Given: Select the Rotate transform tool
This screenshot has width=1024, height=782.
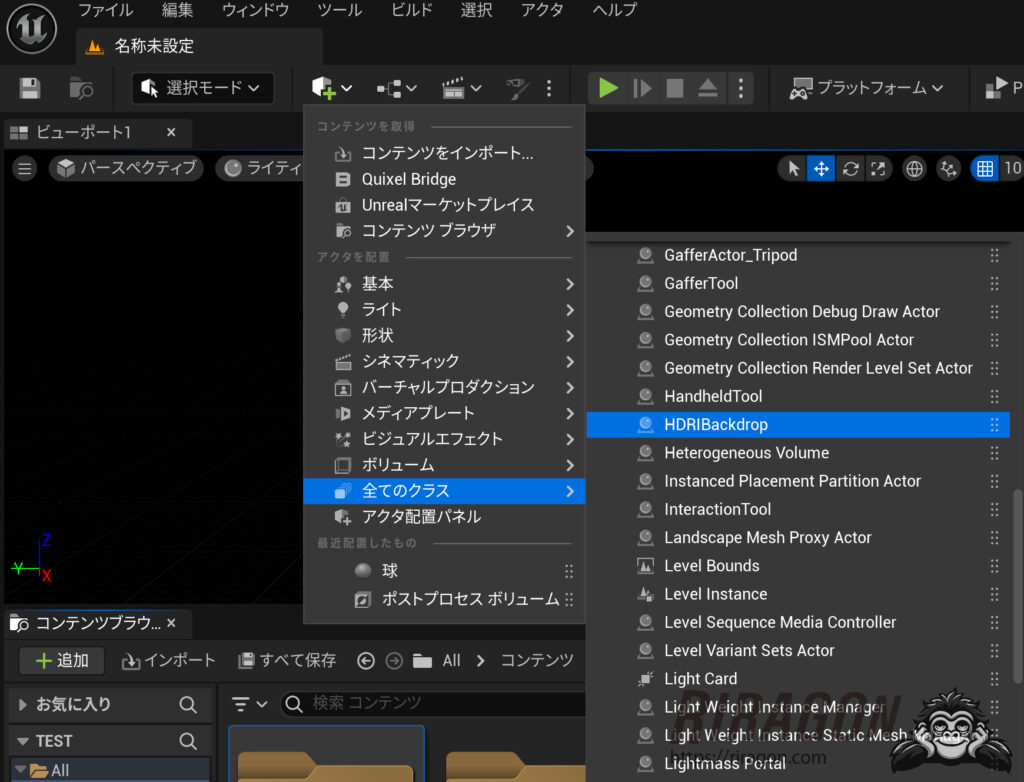Looking at the screenshot, I should 849,168.
